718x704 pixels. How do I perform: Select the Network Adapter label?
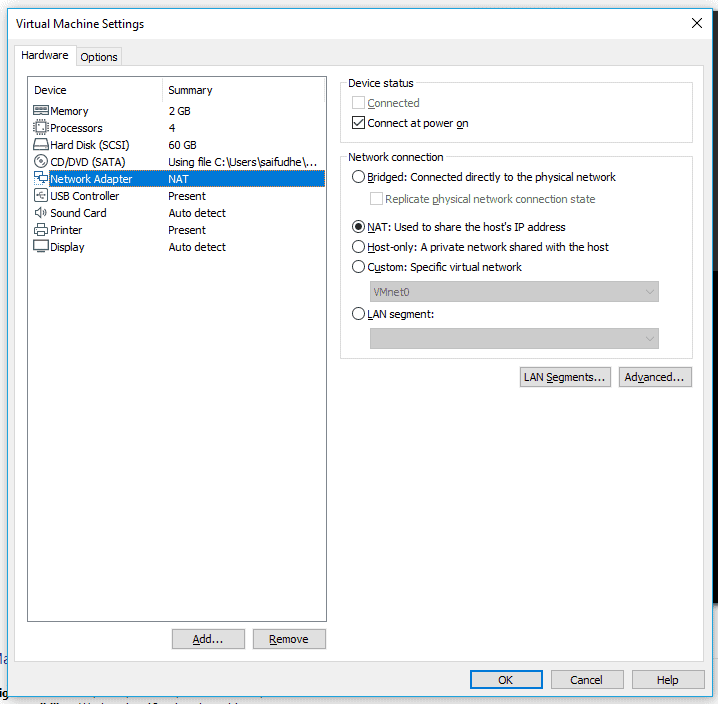click(x=91, y=179)
